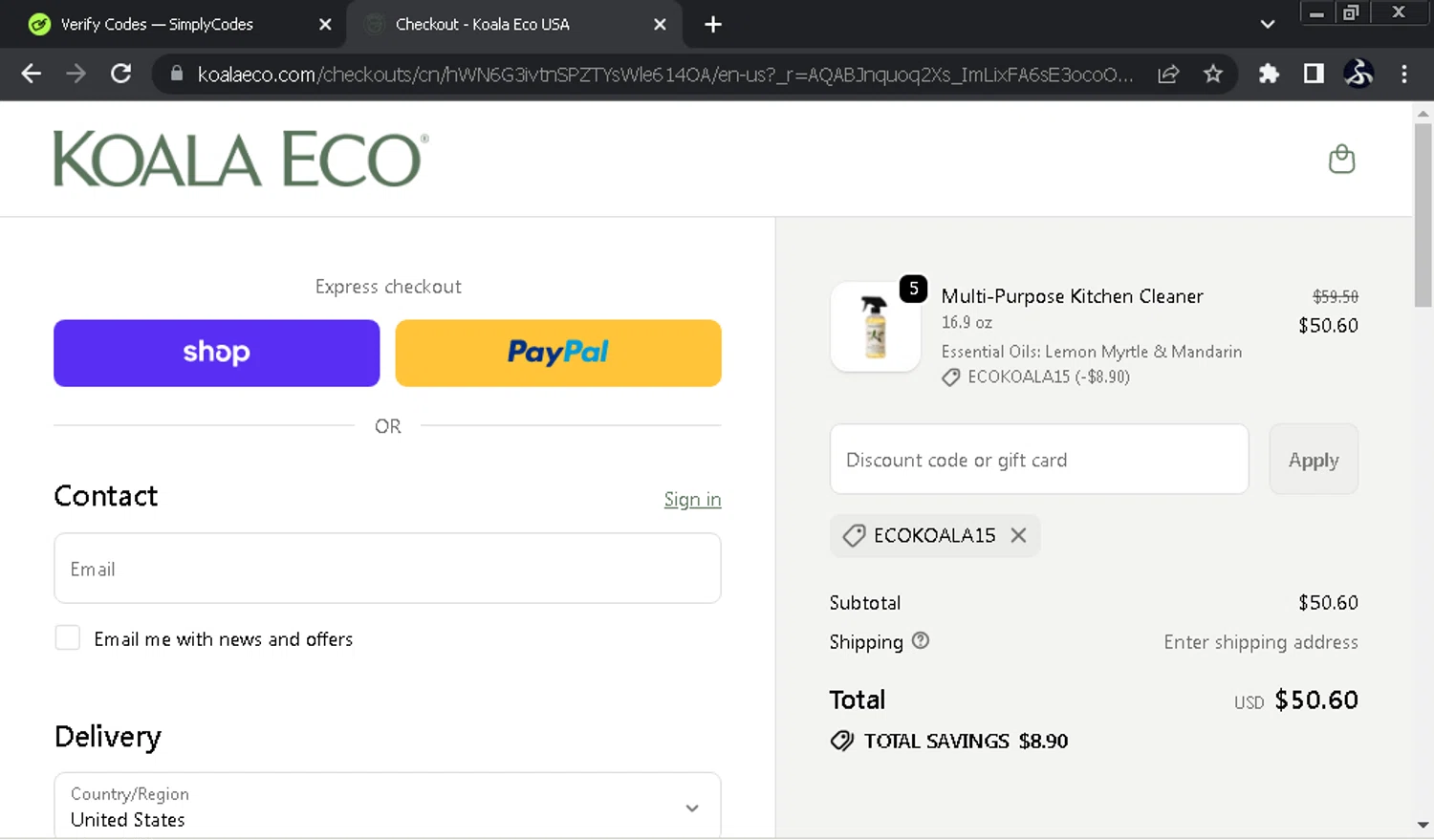Click the Subtotal amount $50.60

point(1328,602)
